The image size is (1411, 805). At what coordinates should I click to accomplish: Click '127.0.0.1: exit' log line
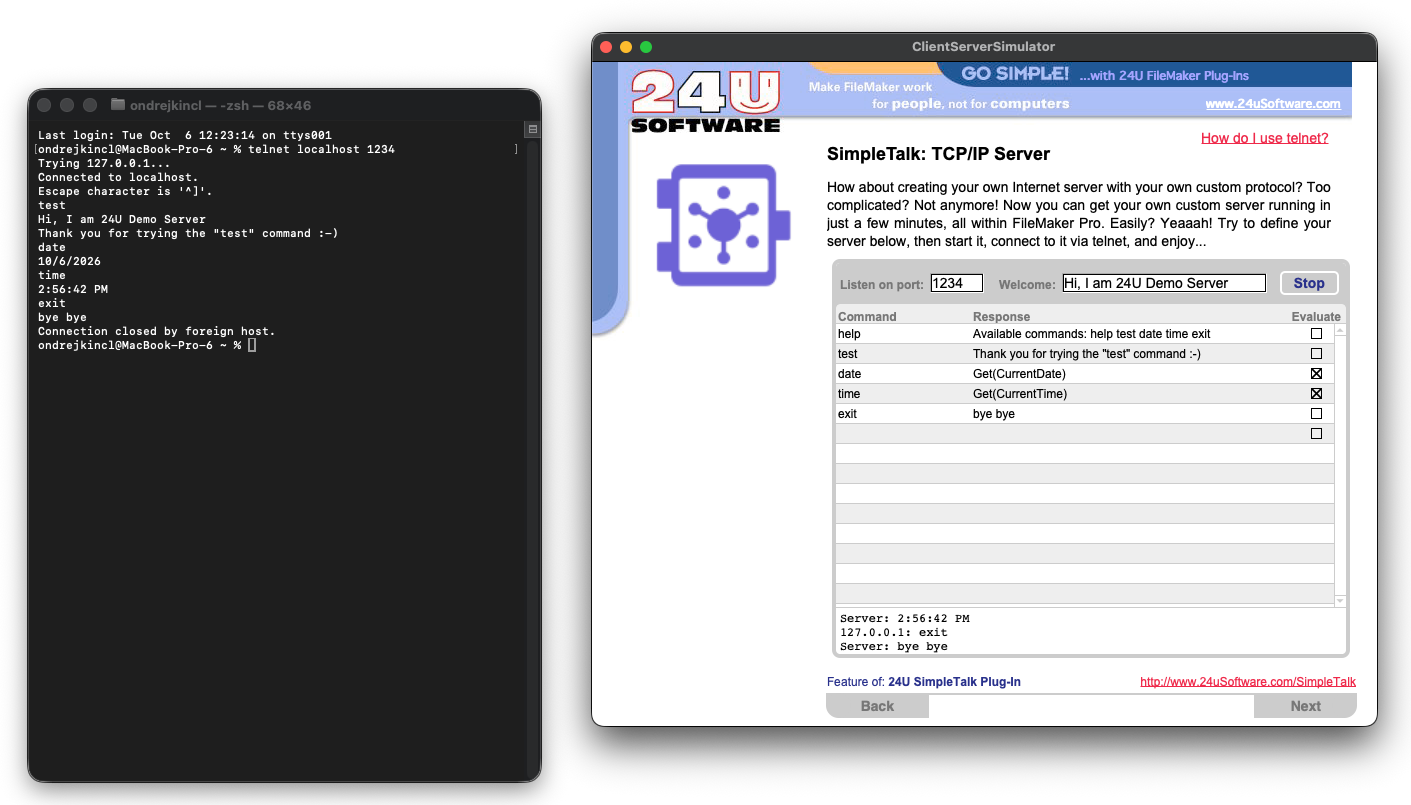[x=893, y=632]
